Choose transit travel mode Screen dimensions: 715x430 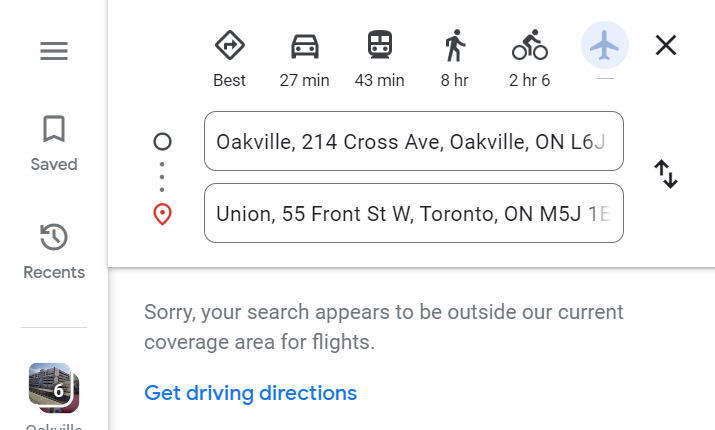[379, 45]
